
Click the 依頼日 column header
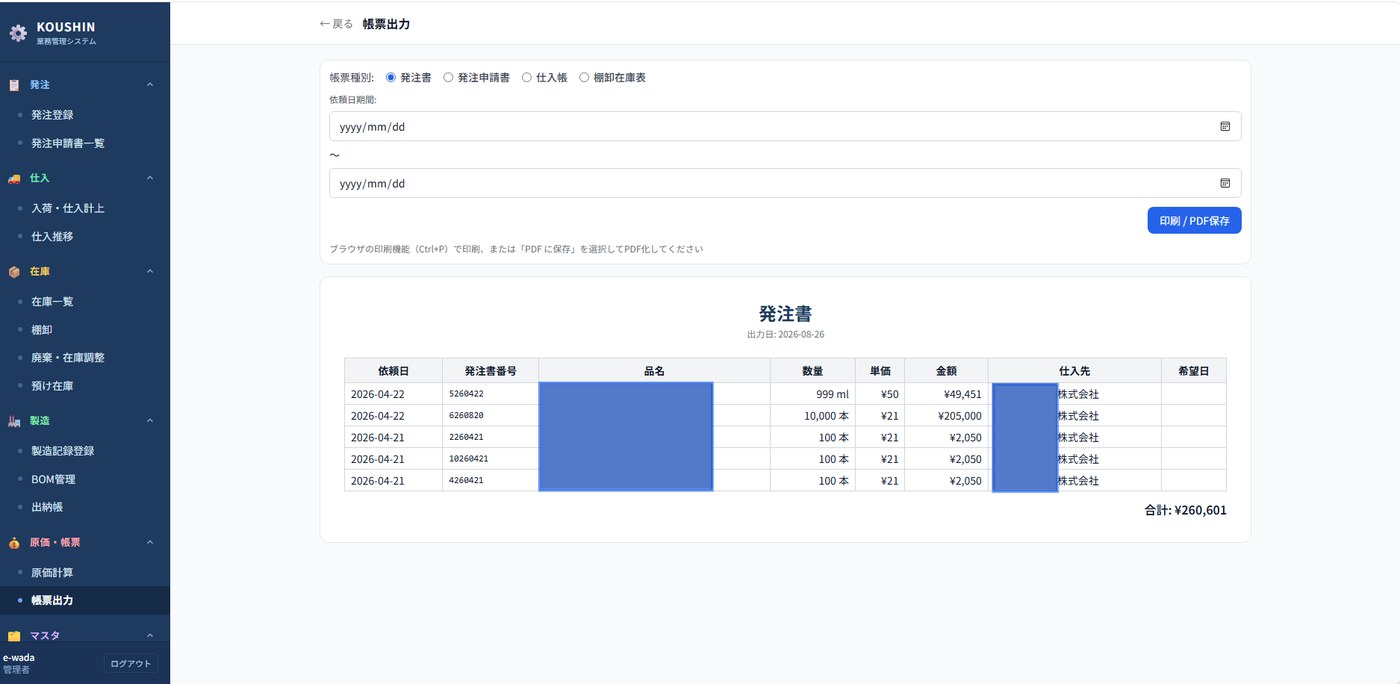(x=393, y=371)
